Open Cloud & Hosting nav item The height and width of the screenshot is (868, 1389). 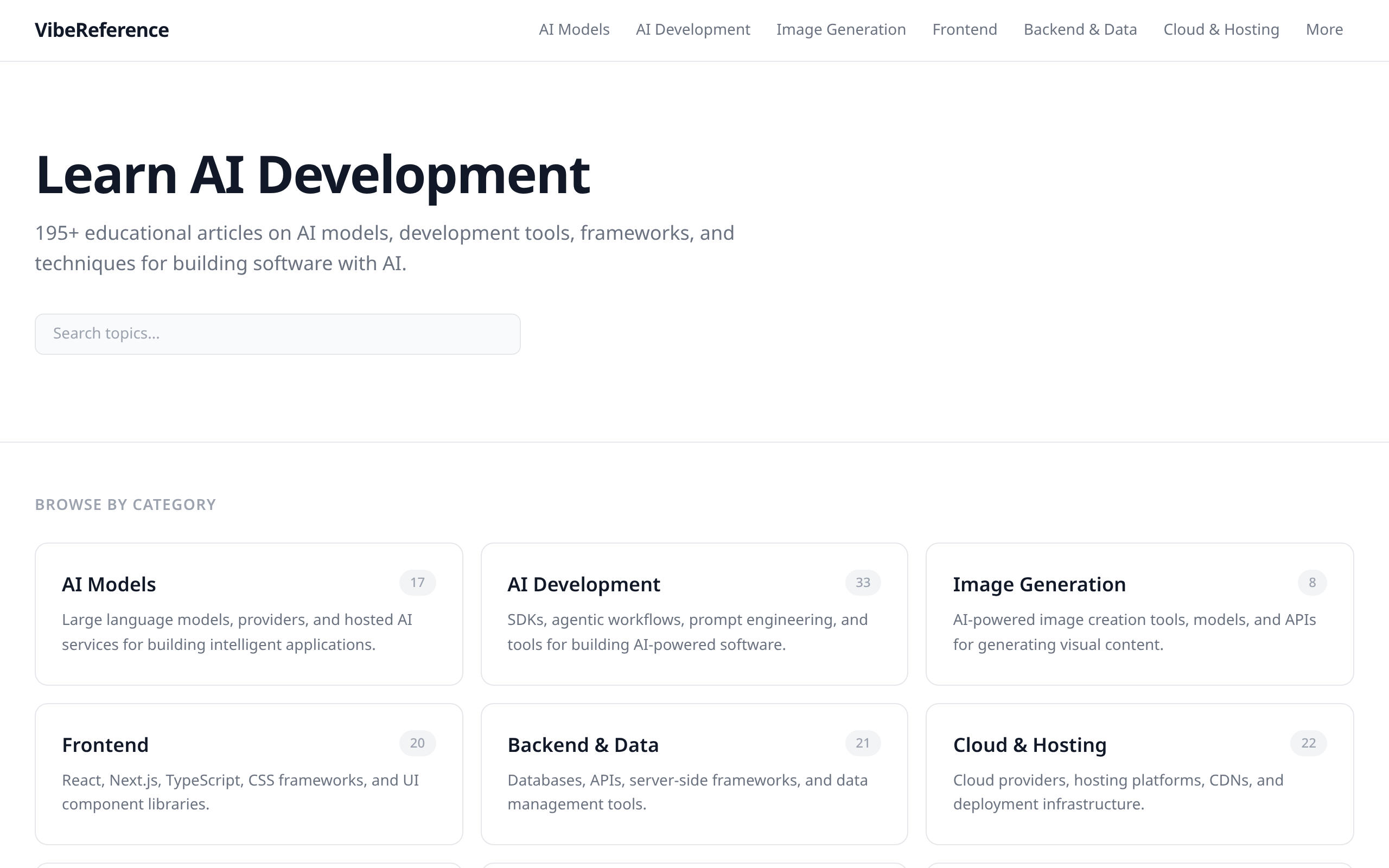pyautogui.click(x=1221, y=29)
